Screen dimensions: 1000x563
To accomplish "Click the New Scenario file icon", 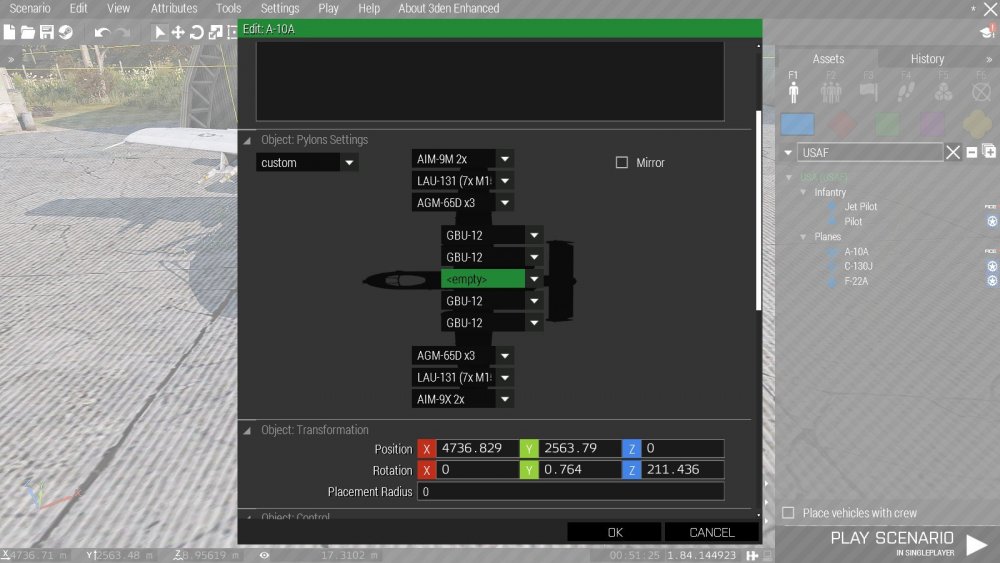I will click(10, 32).
